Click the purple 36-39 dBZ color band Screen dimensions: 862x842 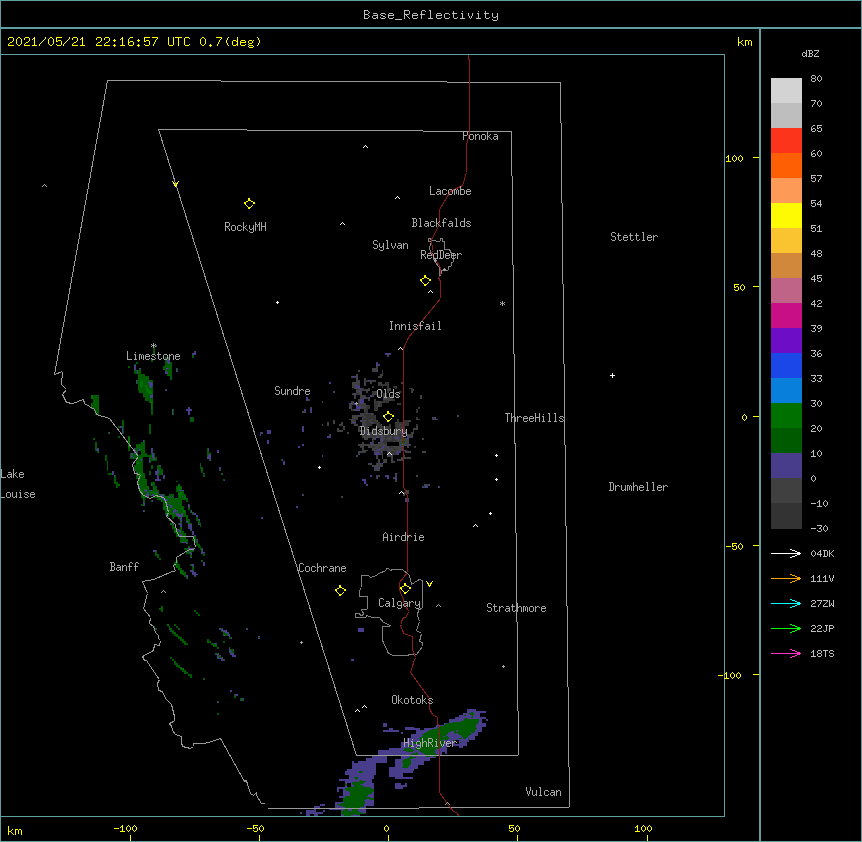click(x=786, y=341)
